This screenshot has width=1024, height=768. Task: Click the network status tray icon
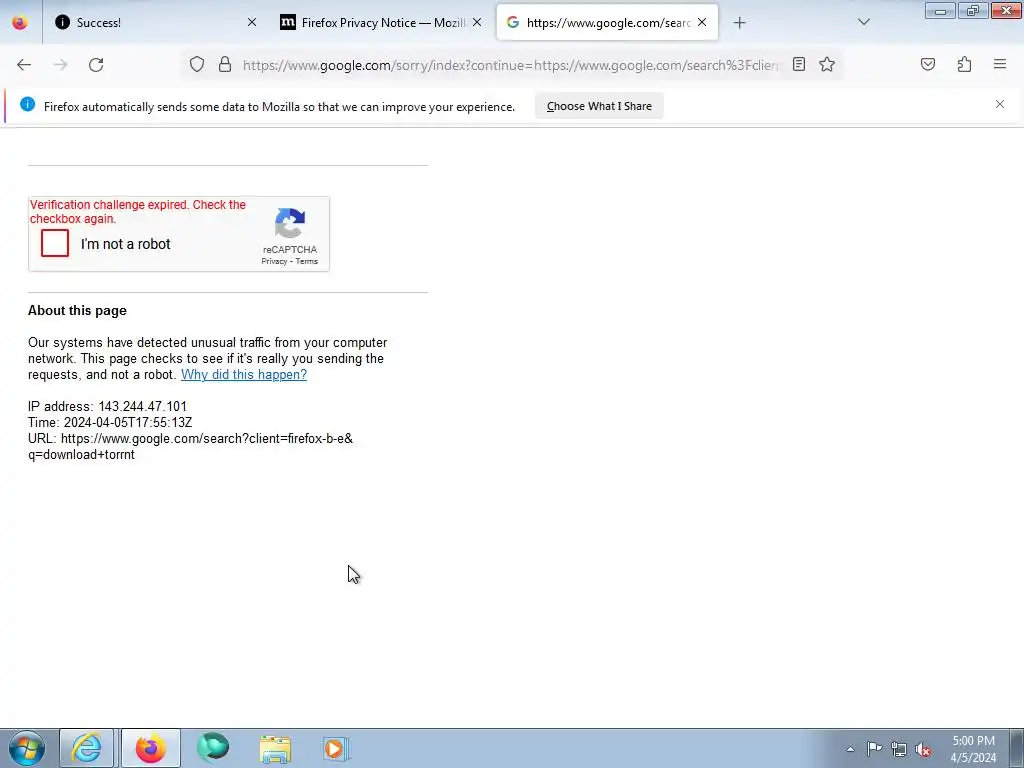pyautogui.click(x=899, y=749)
